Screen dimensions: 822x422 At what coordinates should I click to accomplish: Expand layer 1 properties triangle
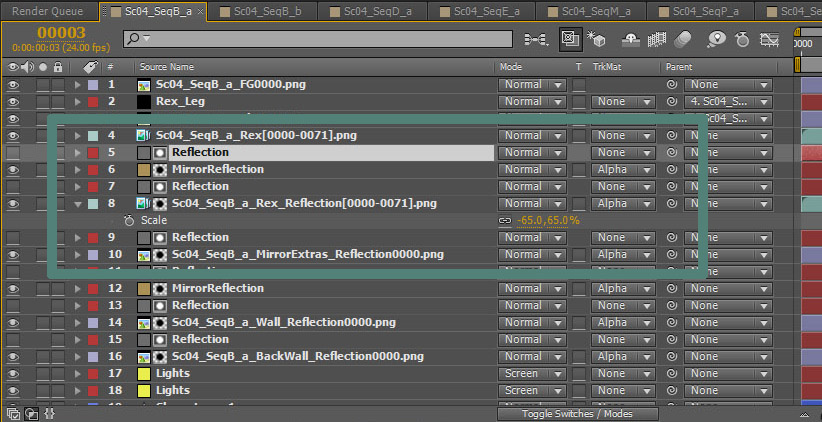78,85
